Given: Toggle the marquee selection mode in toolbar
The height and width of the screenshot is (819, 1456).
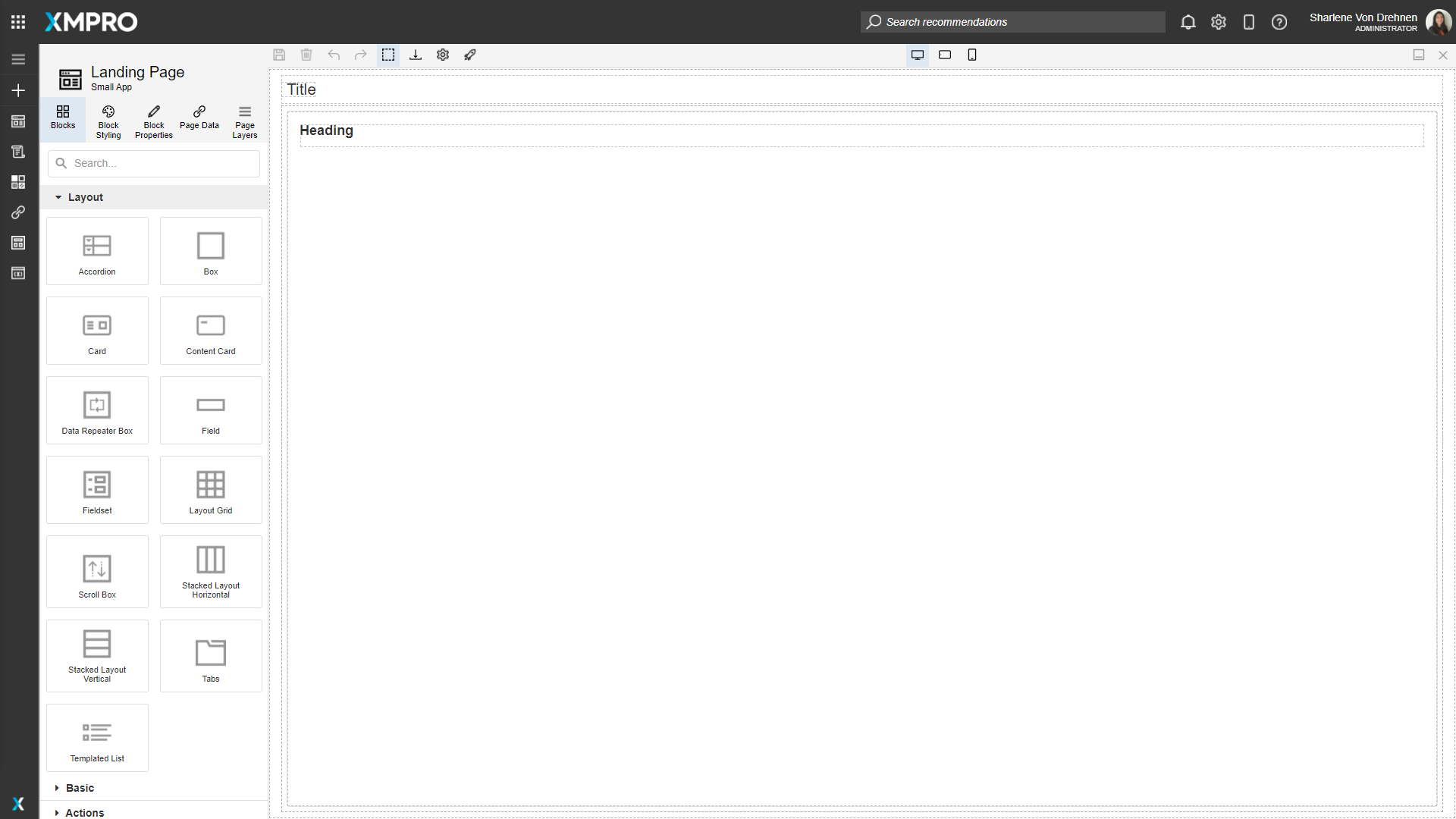Looking at the screenshot, I should [x=388, y=55].
